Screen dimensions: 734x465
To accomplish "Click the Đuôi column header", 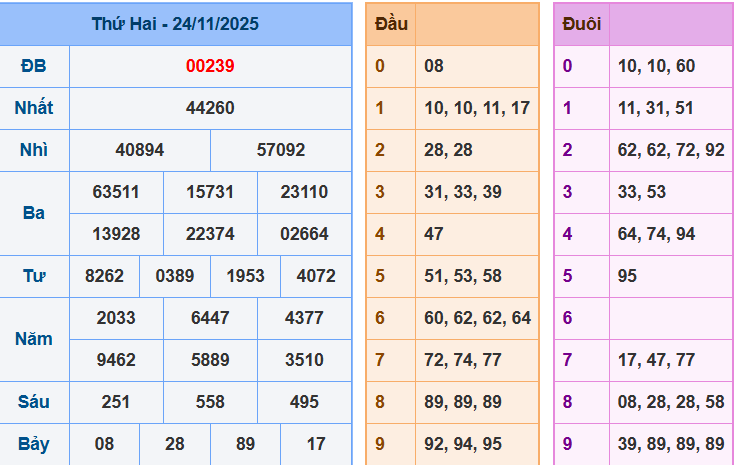I will (581, 24).
